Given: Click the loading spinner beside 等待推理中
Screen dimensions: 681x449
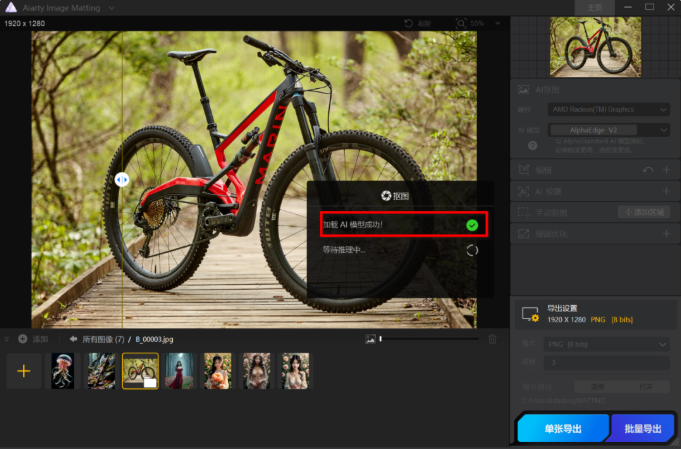Looking at the screenshot, I should click(x=472, y=250).
